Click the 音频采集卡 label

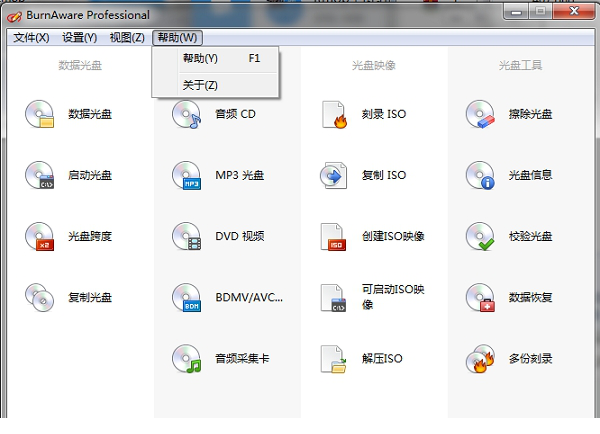click(242, 359)
